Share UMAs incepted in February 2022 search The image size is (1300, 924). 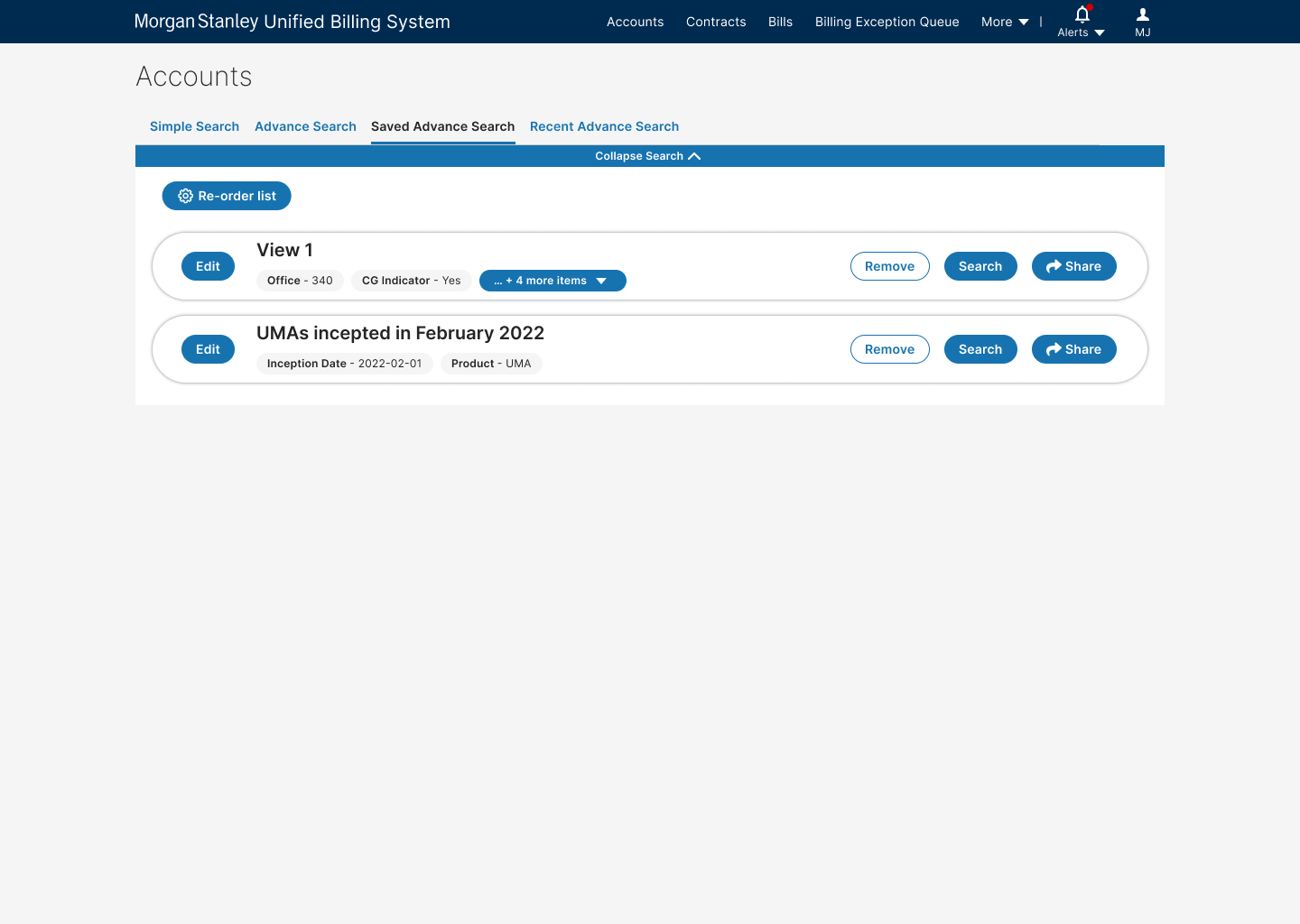coord(1073,349)
